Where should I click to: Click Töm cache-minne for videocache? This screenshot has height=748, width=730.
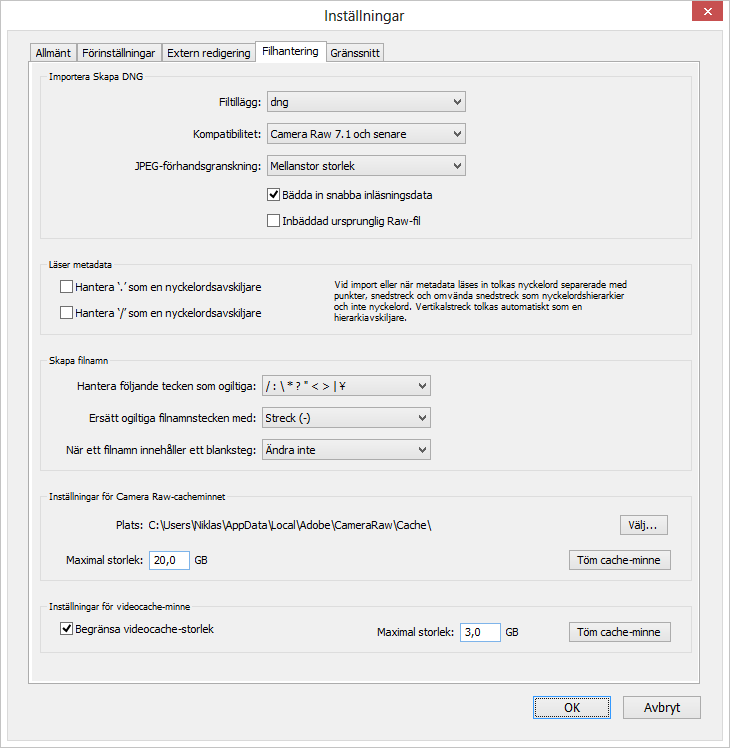pos(619,632)
